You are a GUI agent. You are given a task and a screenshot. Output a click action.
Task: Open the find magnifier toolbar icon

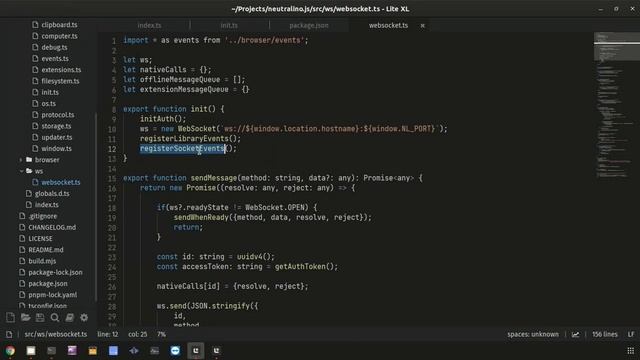click(55, 318)
